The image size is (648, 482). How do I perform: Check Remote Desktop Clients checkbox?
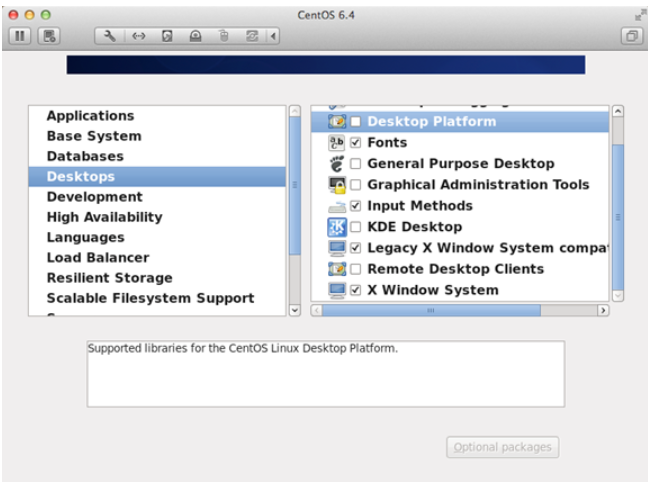point(355,269)
